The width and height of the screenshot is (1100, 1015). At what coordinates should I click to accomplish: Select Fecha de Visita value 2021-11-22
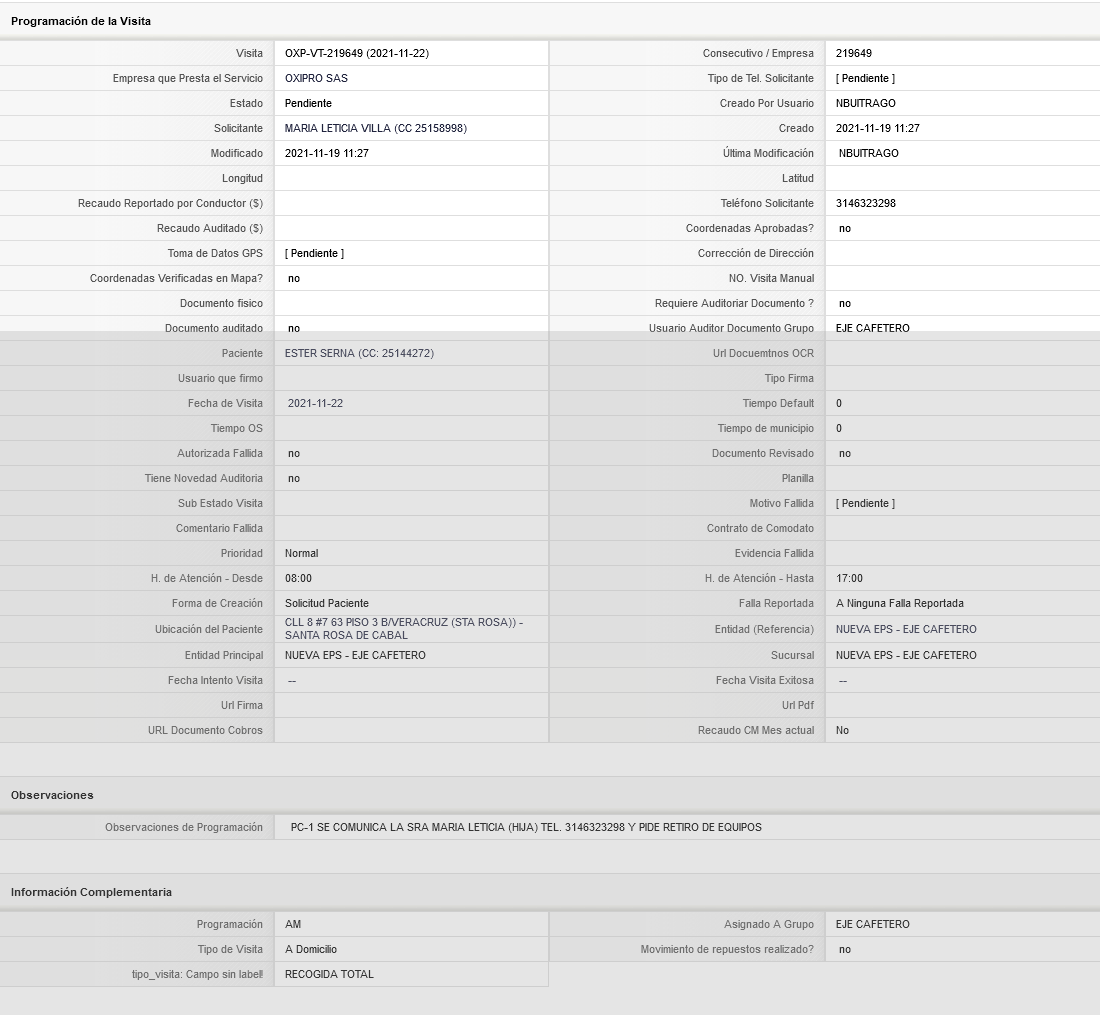point(315,403)
